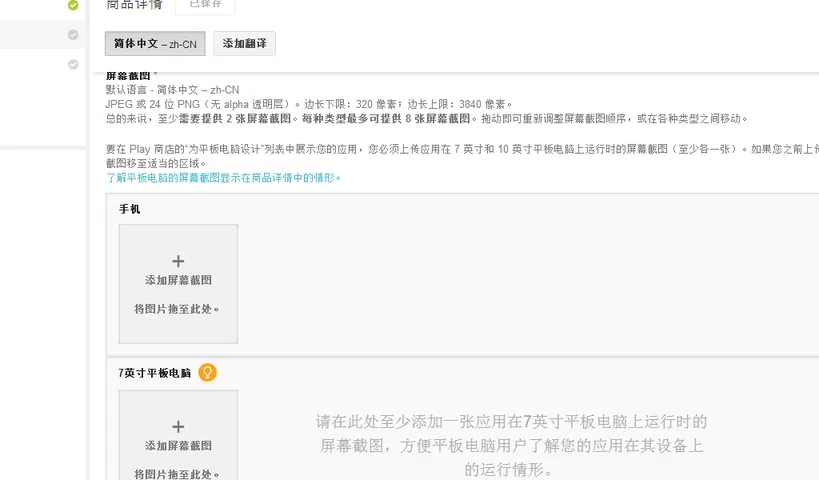
Task: Click the 默认语言 - 简体中文 text line
Action: (x=172, y=90)
